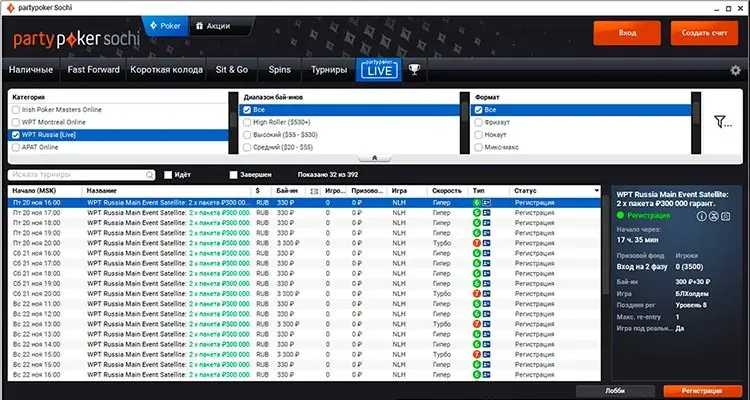Click the Искать турниры search field
Image resolution: width=750 pixels, height=400 pixels.
(81, 175)
